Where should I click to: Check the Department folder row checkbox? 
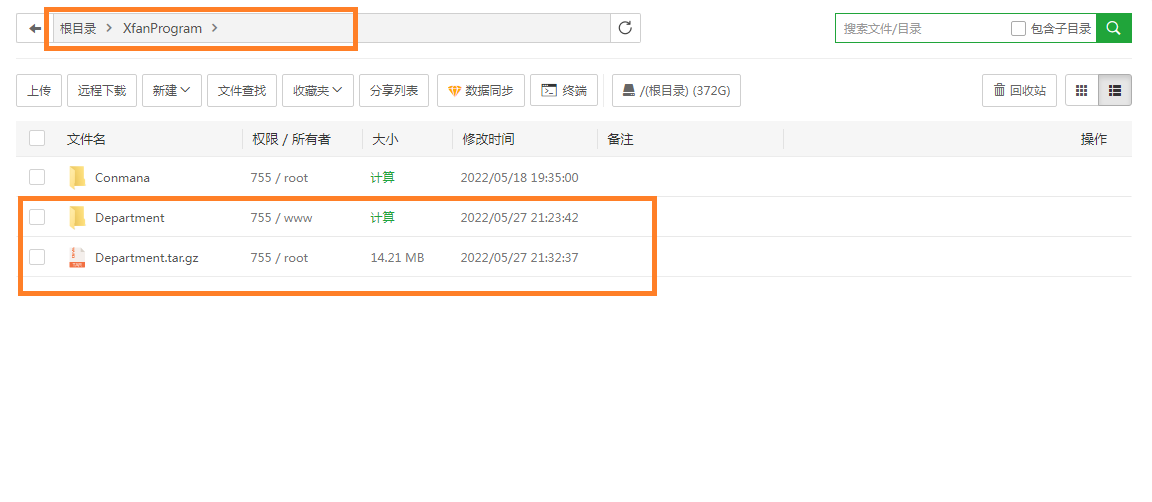[37, 217]
